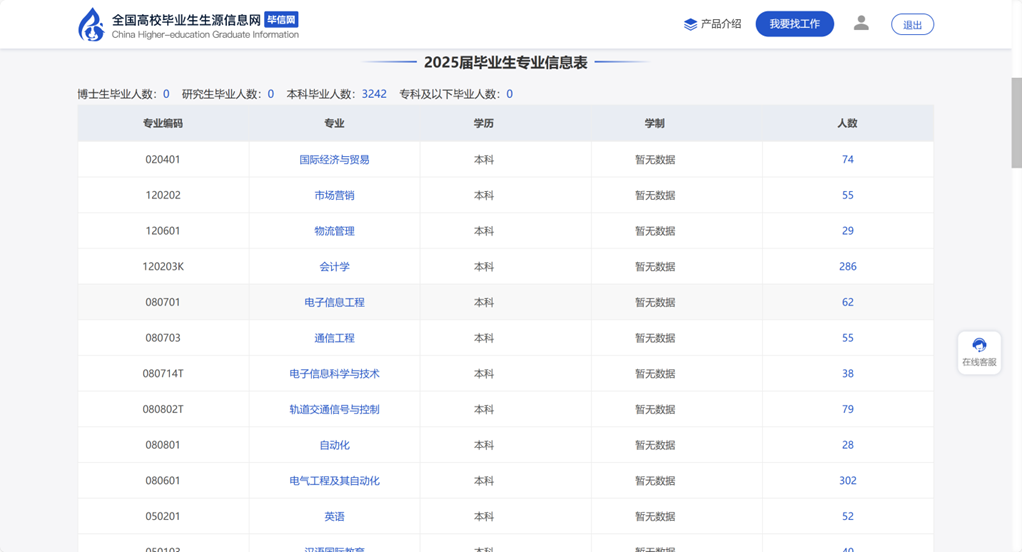The width and height of the screenshot is (1022, 552).
Task: Open the 在线客服 headset chat widget
Action: 979,352
